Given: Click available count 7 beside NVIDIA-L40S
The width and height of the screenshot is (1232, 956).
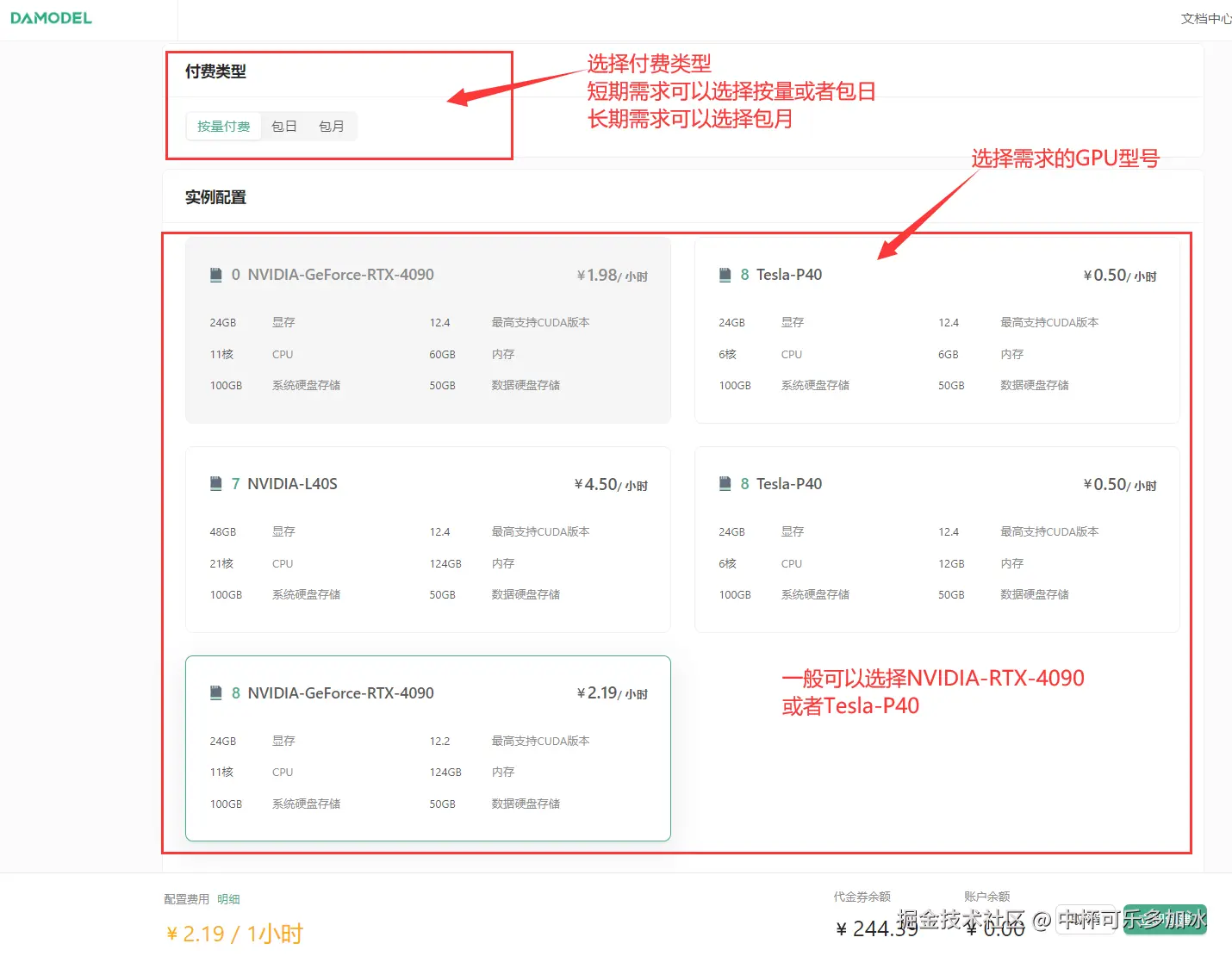Looking at the screenshot, I should 235,484.
